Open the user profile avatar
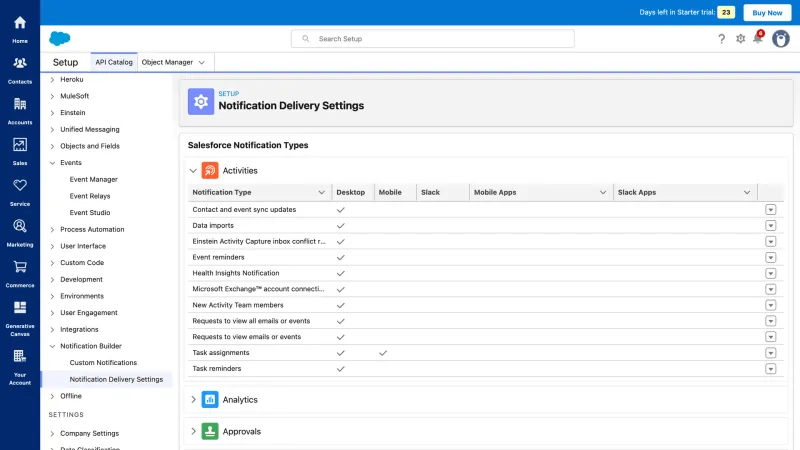 coord(781,39)
